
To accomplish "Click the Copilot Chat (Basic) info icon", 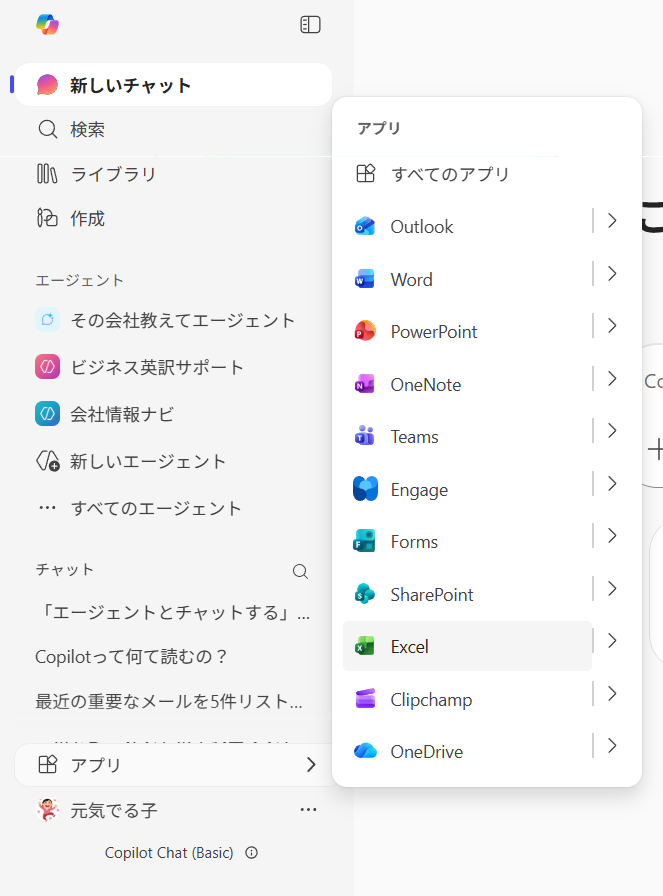I will click(x=252, y=853).
